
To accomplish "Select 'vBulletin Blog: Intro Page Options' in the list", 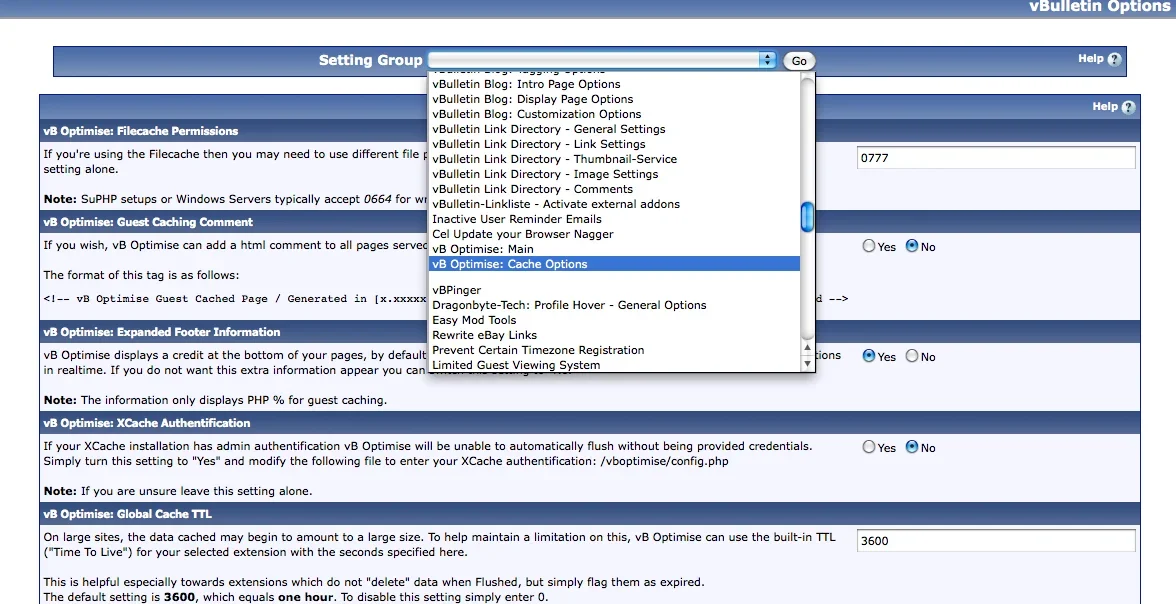I will [526, 84].
